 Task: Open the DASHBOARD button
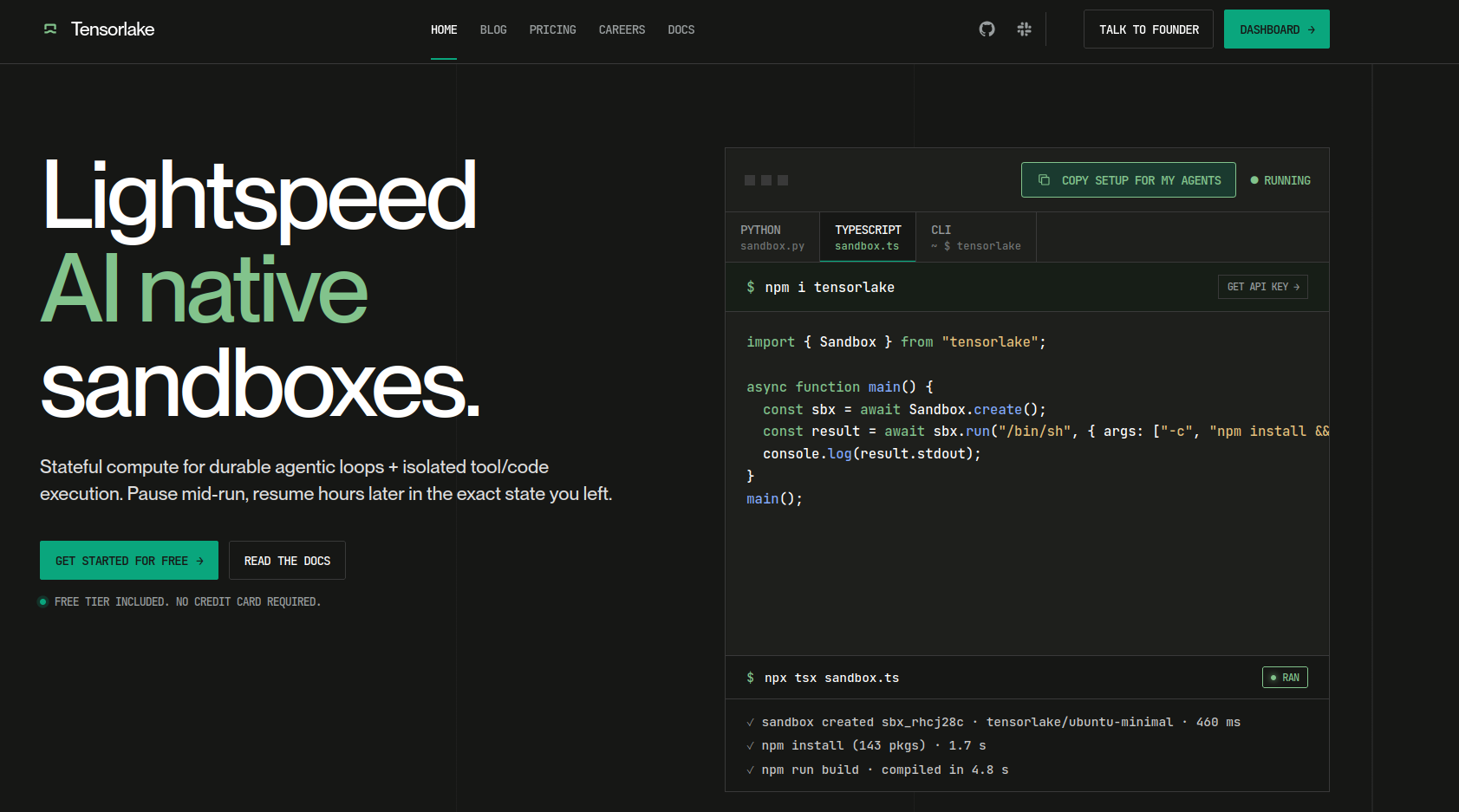[x=1277, y=29]
